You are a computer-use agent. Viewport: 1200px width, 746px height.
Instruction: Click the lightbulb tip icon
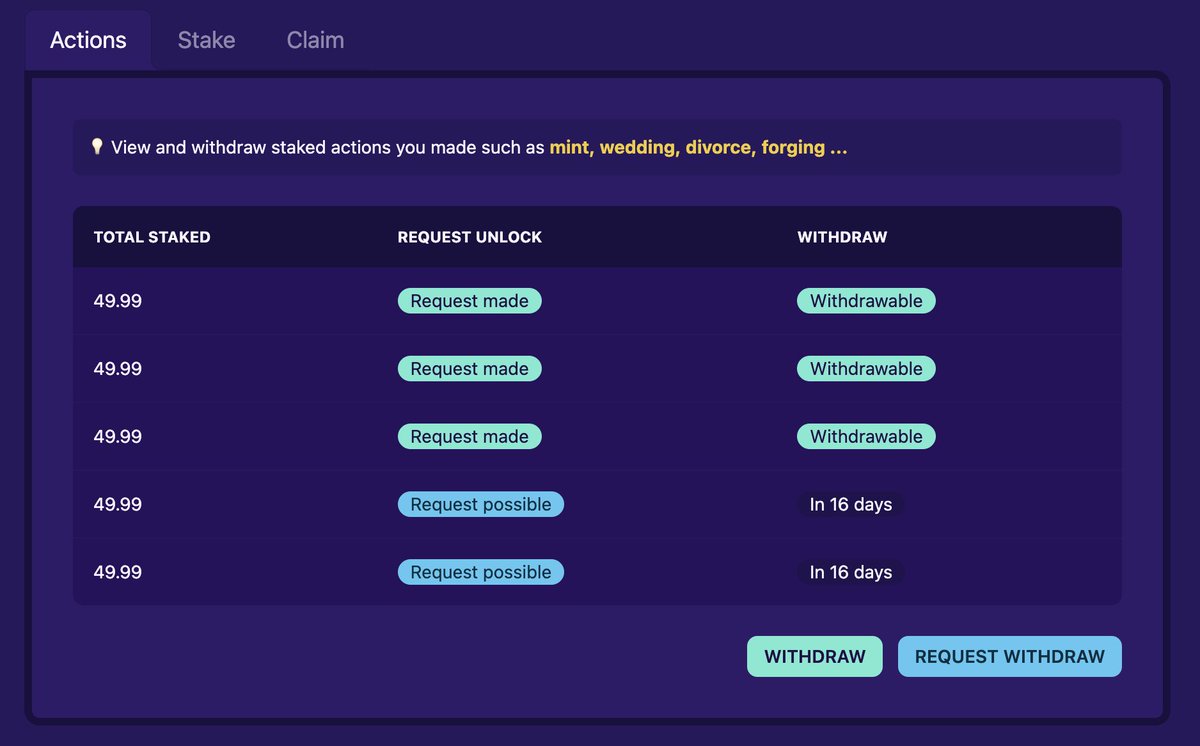[97, 147]
